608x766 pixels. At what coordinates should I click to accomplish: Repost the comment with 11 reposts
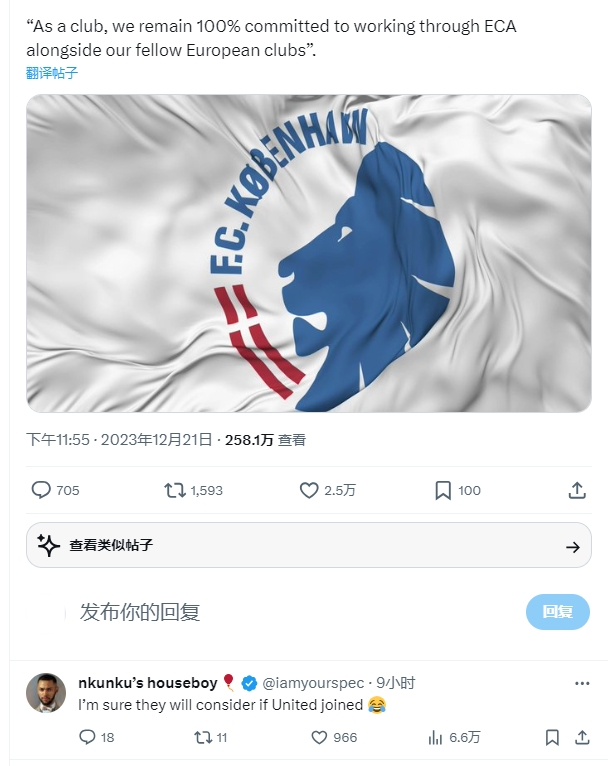pyautogui.click(x=203, y=737)
